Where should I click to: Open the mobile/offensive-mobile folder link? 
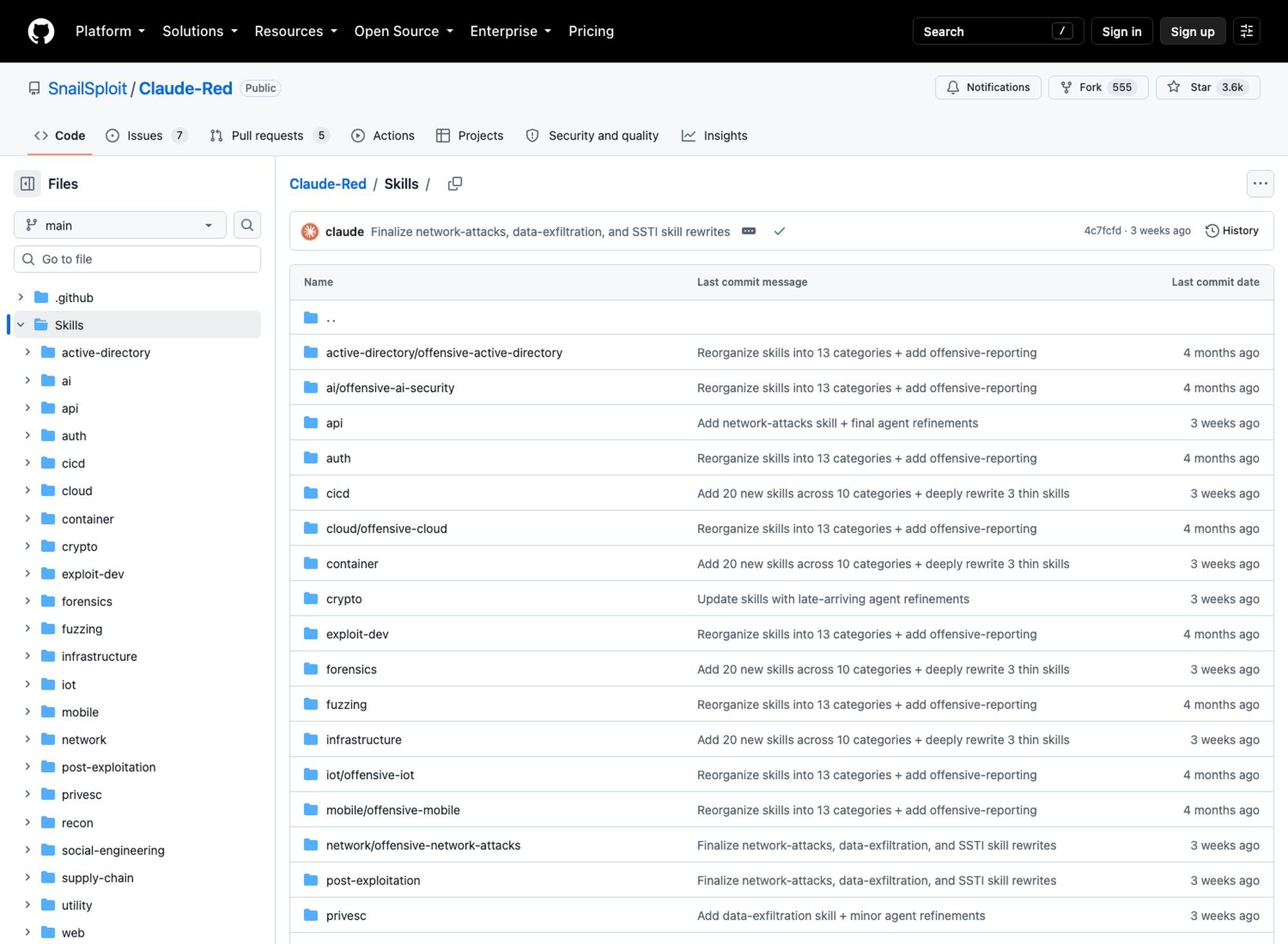[x=393, y=809]
